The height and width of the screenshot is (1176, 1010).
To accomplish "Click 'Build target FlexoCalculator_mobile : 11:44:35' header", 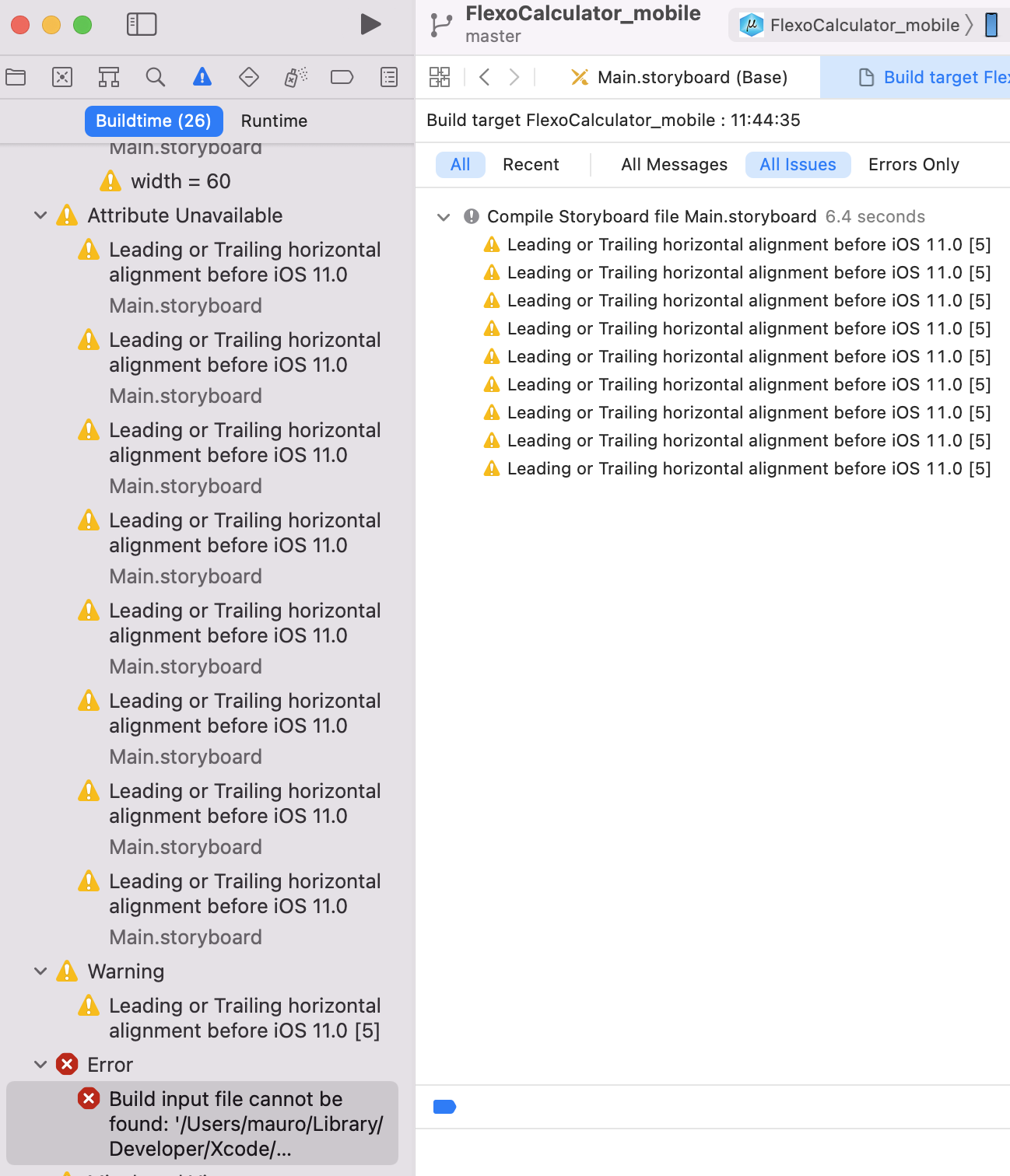I will click(x=613, y=121).
